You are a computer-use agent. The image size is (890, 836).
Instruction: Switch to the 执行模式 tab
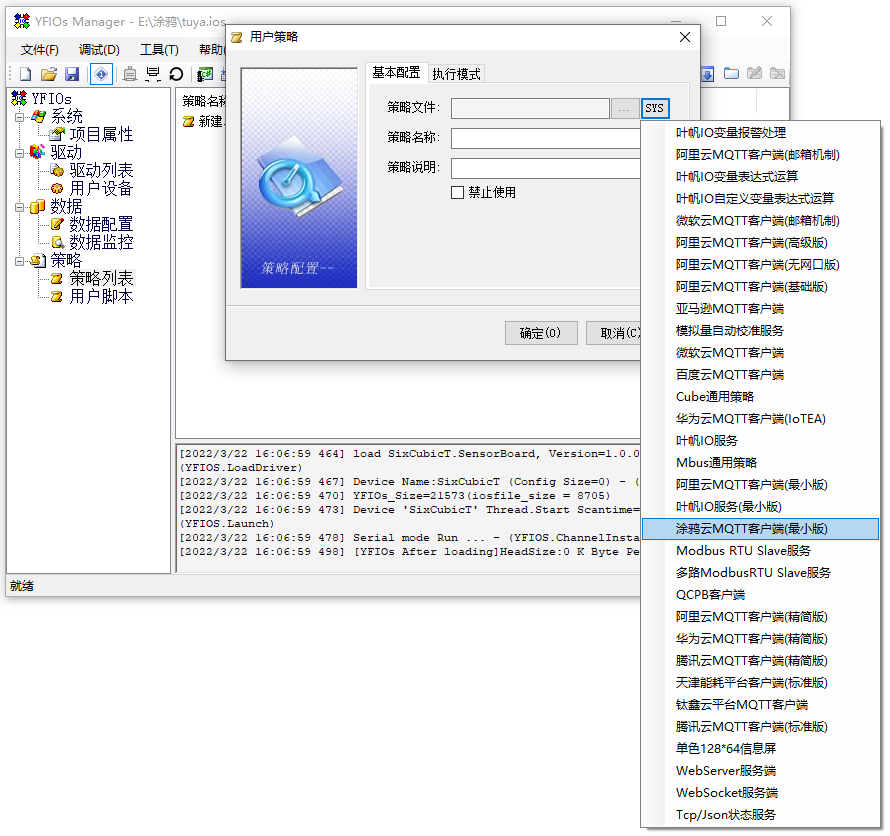pos(455,73)
